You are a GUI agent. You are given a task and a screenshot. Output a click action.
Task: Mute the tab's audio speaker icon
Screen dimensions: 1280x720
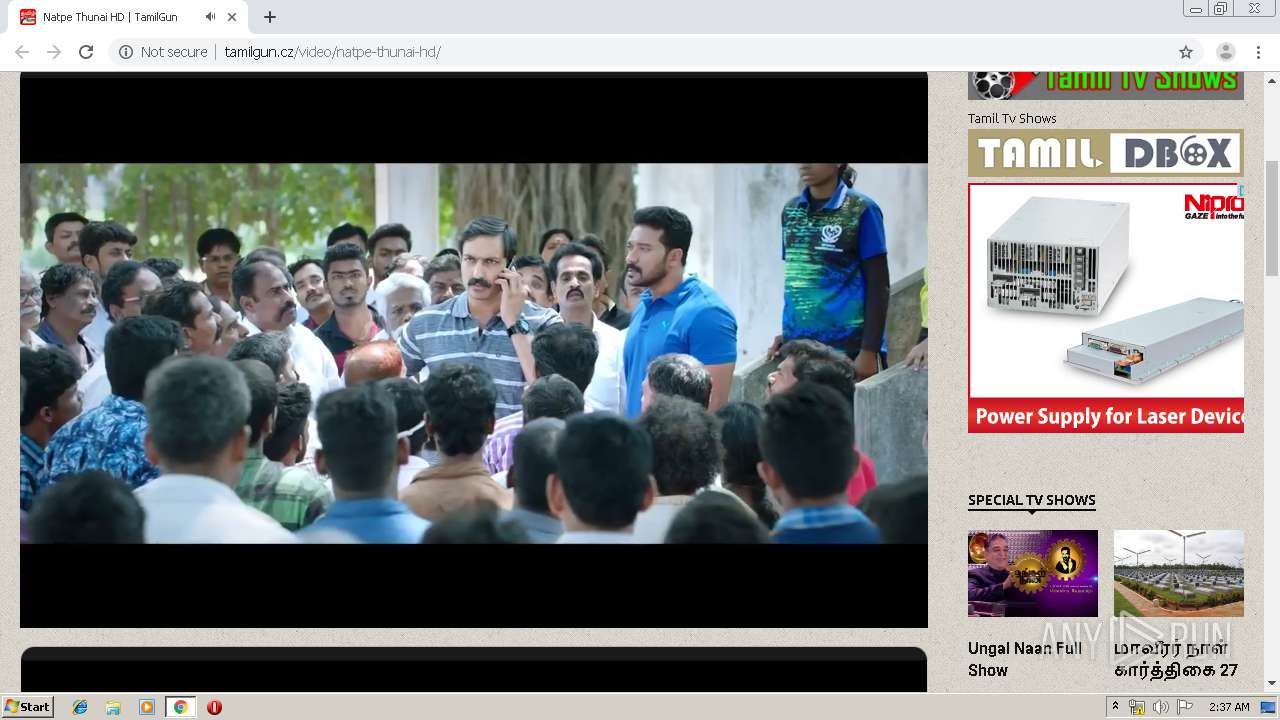tap(210, 17)
